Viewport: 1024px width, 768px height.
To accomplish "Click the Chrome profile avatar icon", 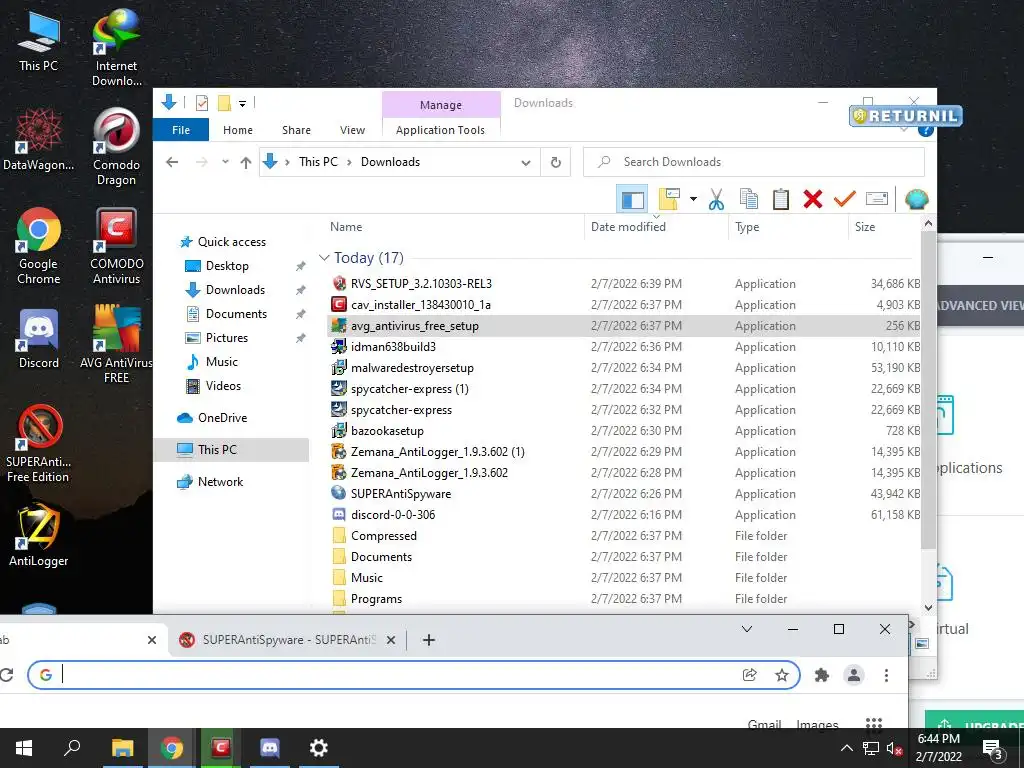I will point(854,675).
